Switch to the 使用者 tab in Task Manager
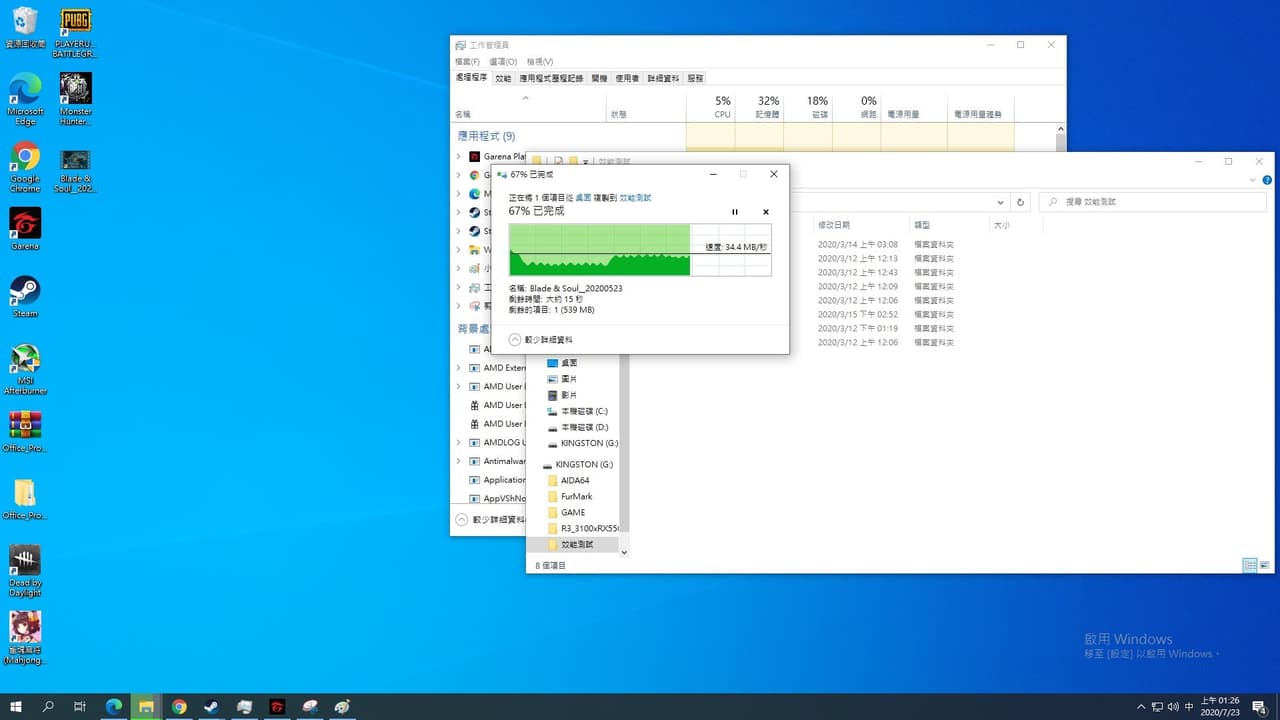 [627, 78]
